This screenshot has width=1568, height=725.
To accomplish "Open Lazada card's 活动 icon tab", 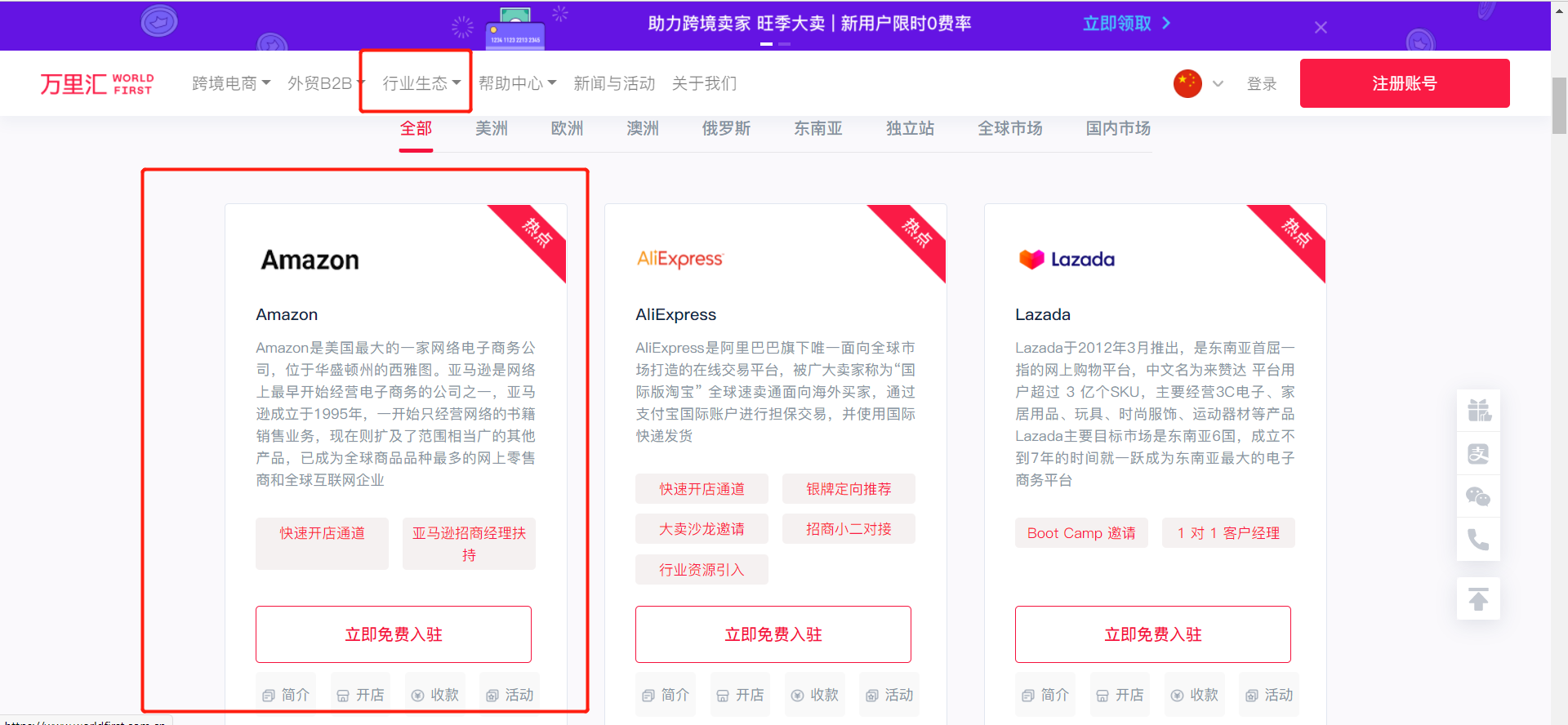I will pyautogui.click(x=1269, y=695).
